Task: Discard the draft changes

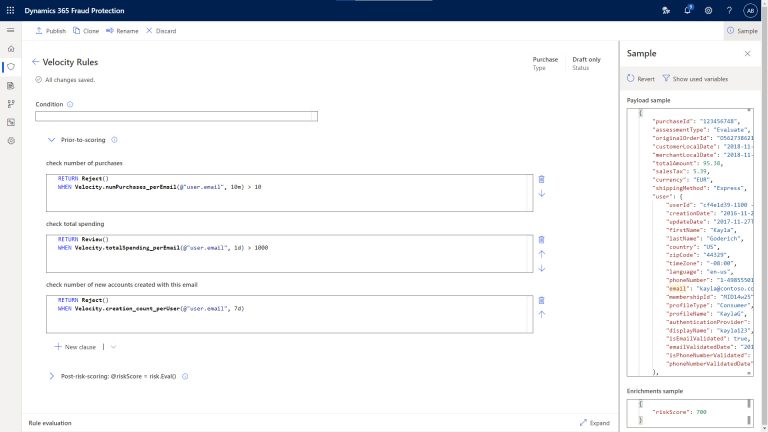Action: [161, 31]
